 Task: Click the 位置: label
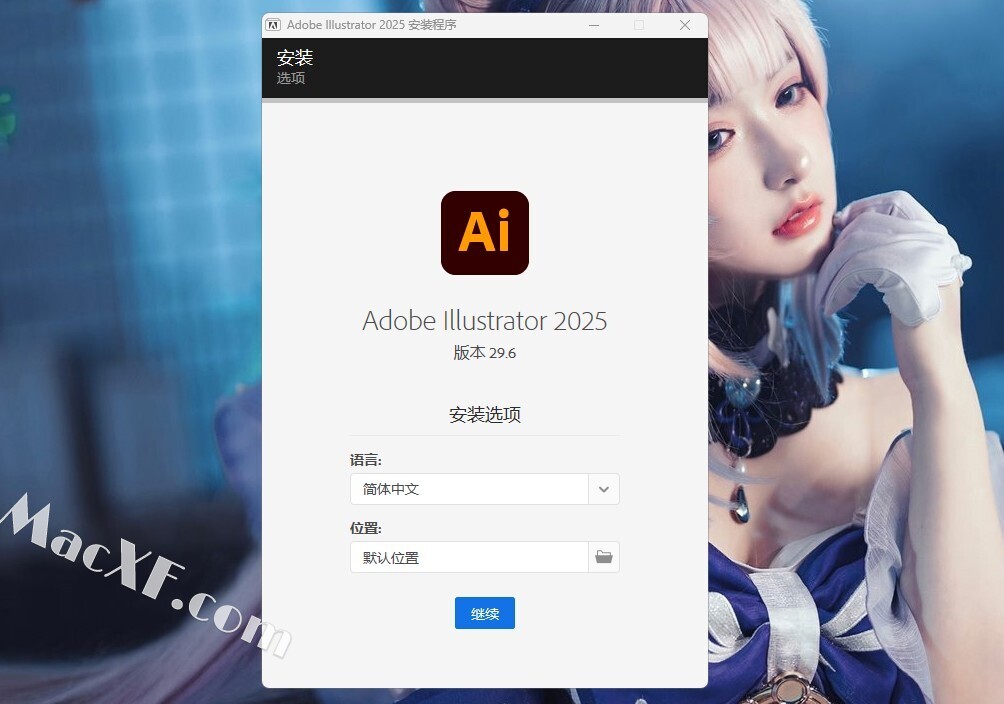coord(366,528)
